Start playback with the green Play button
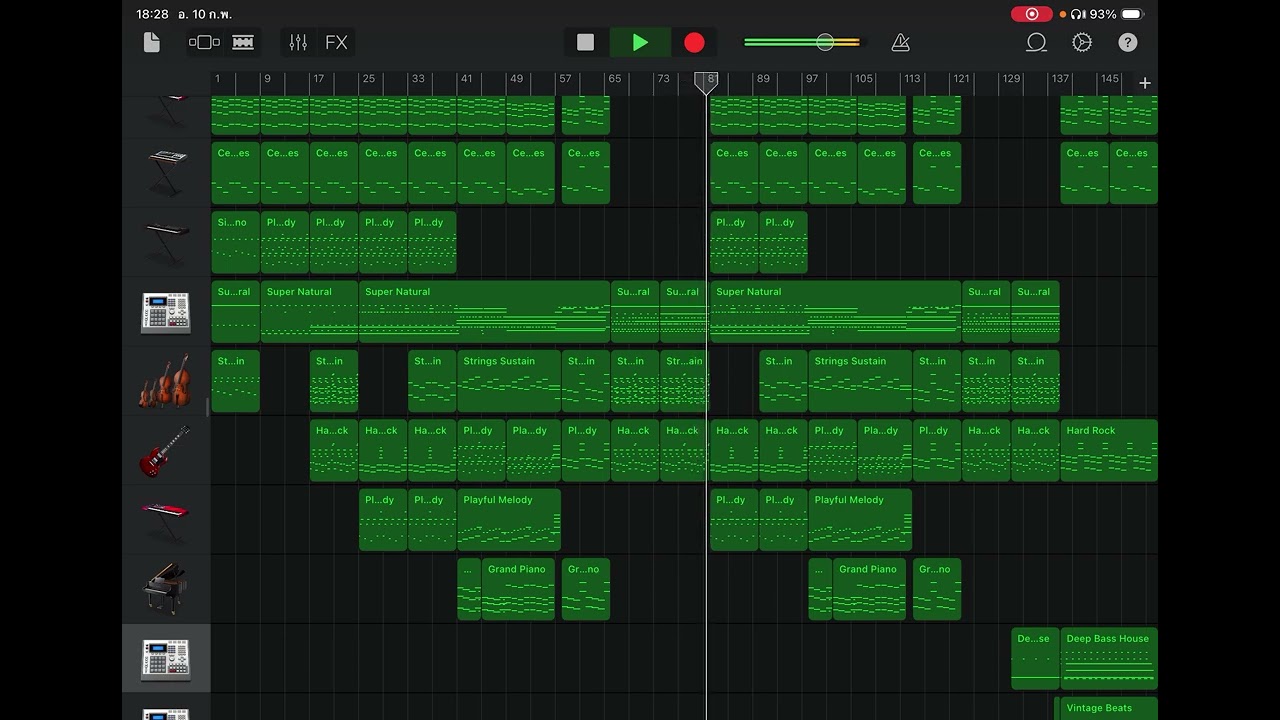 pyautogui.click(x=640, y=42)
